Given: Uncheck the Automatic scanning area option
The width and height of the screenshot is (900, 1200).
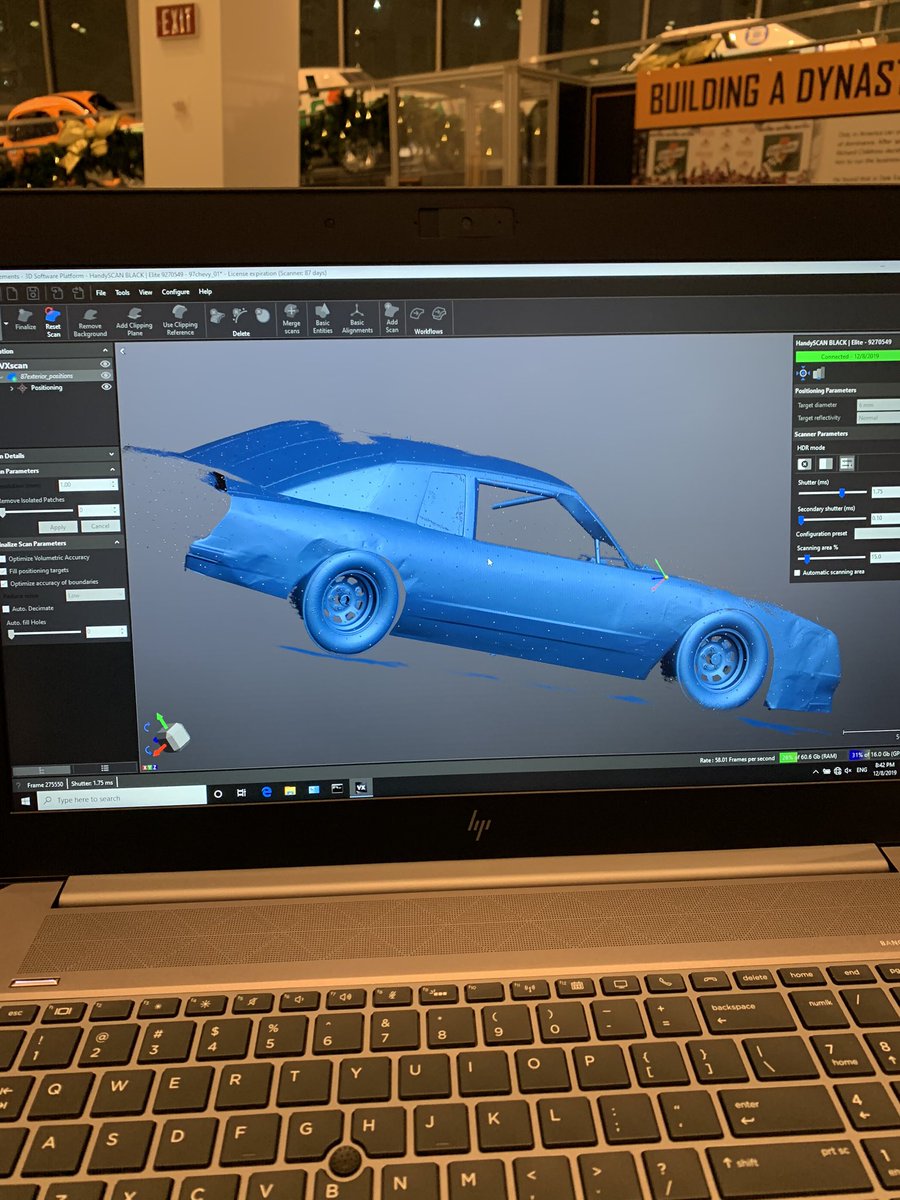Looking at the screenshot, I should (x=797, y=572).
